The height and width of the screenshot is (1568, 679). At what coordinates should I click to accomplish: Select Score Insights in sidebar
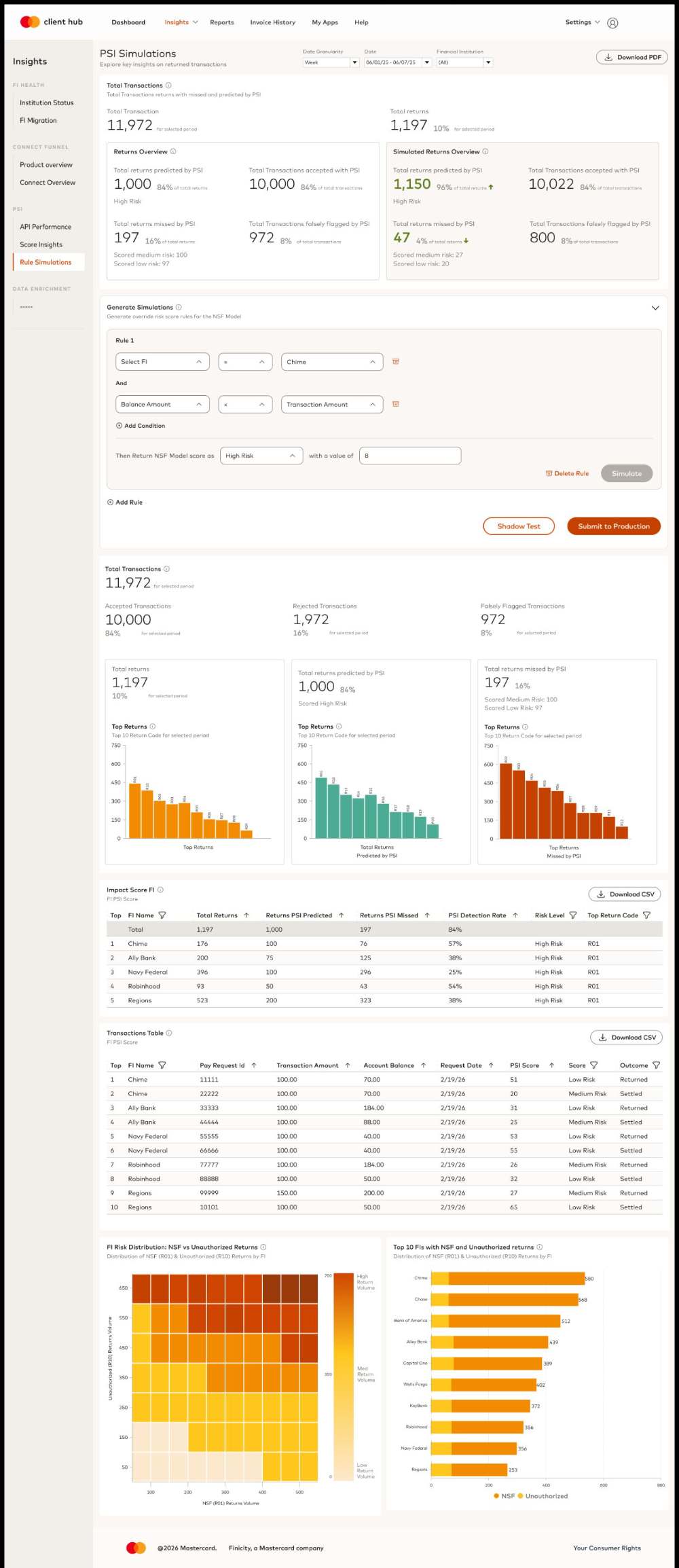click(x=41, y=244)
